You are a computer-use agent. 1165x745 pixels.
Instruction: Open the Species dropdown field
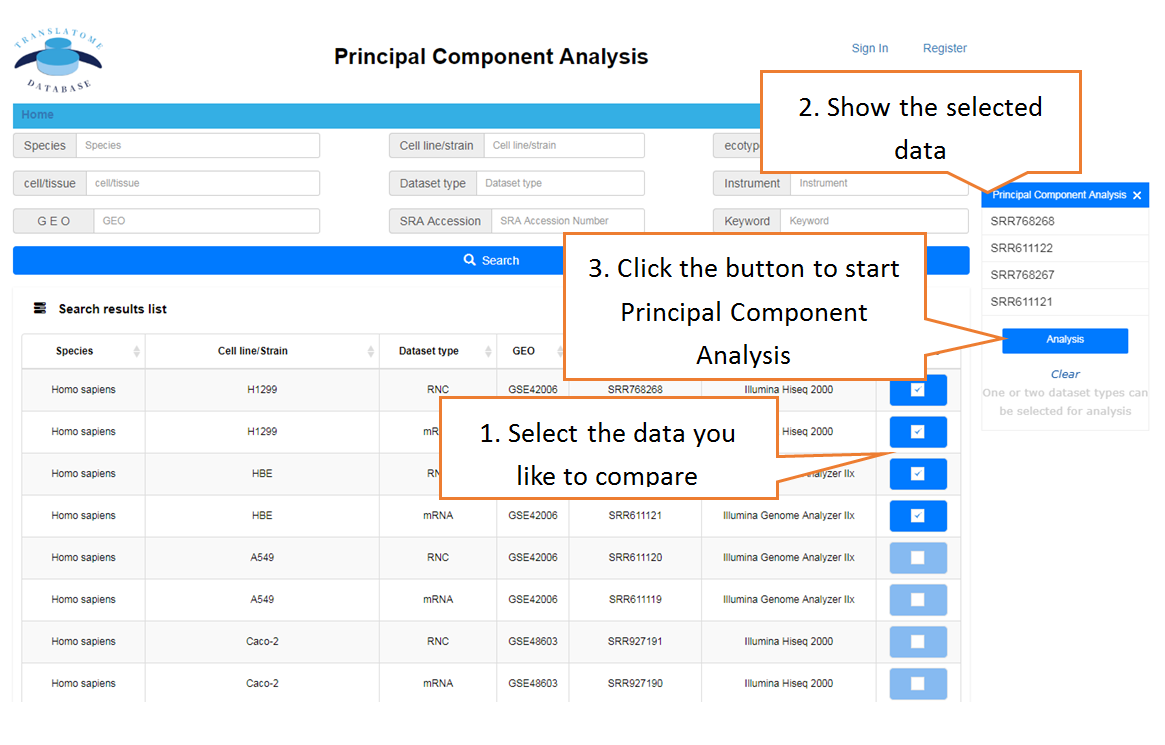click(x=198, y=146)
